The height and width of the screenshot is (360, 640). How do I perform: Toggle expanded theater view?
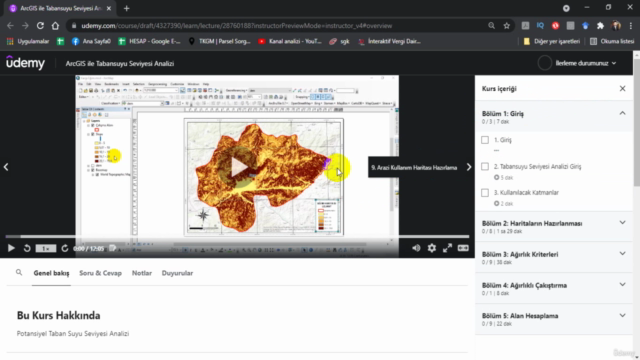click(463, 248)
